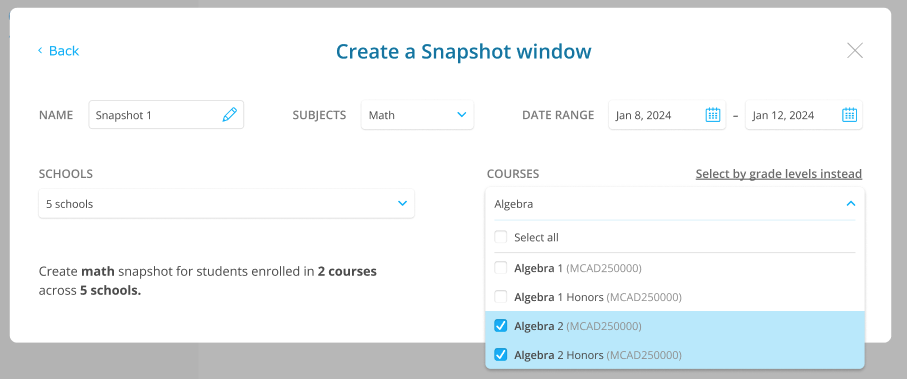Click the Back chevron arrow icon
This screenshot has width=907, height=379.
(40, 50)
